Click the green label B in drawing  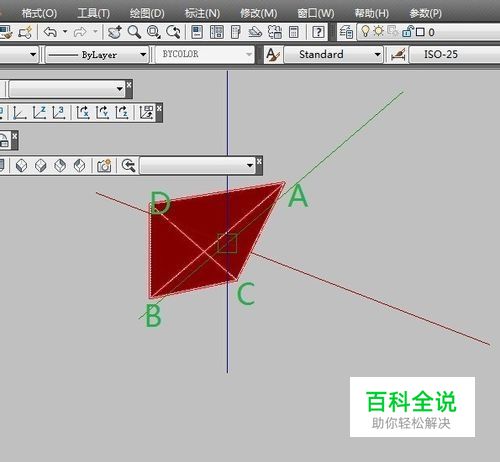pos(154,316)
